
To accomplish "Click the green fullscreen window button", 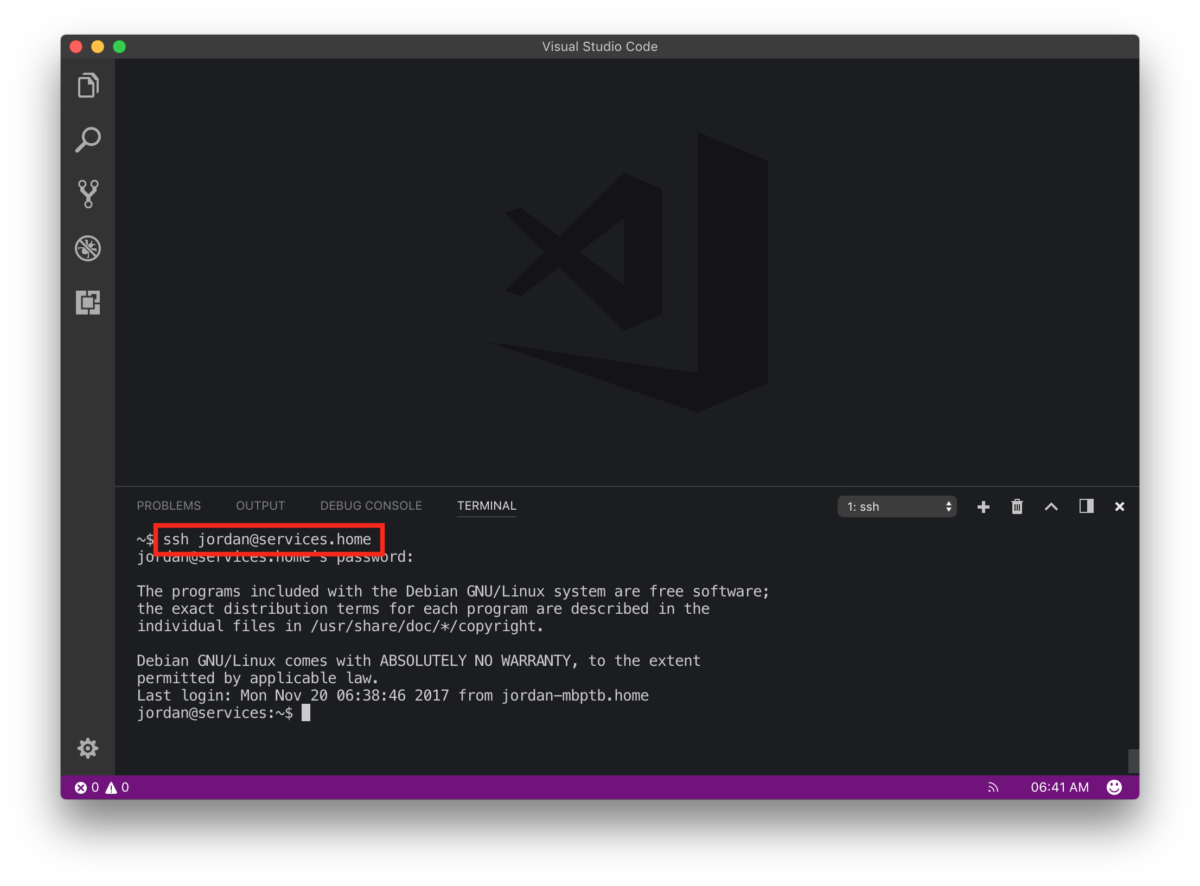I will tap(120, 47).
